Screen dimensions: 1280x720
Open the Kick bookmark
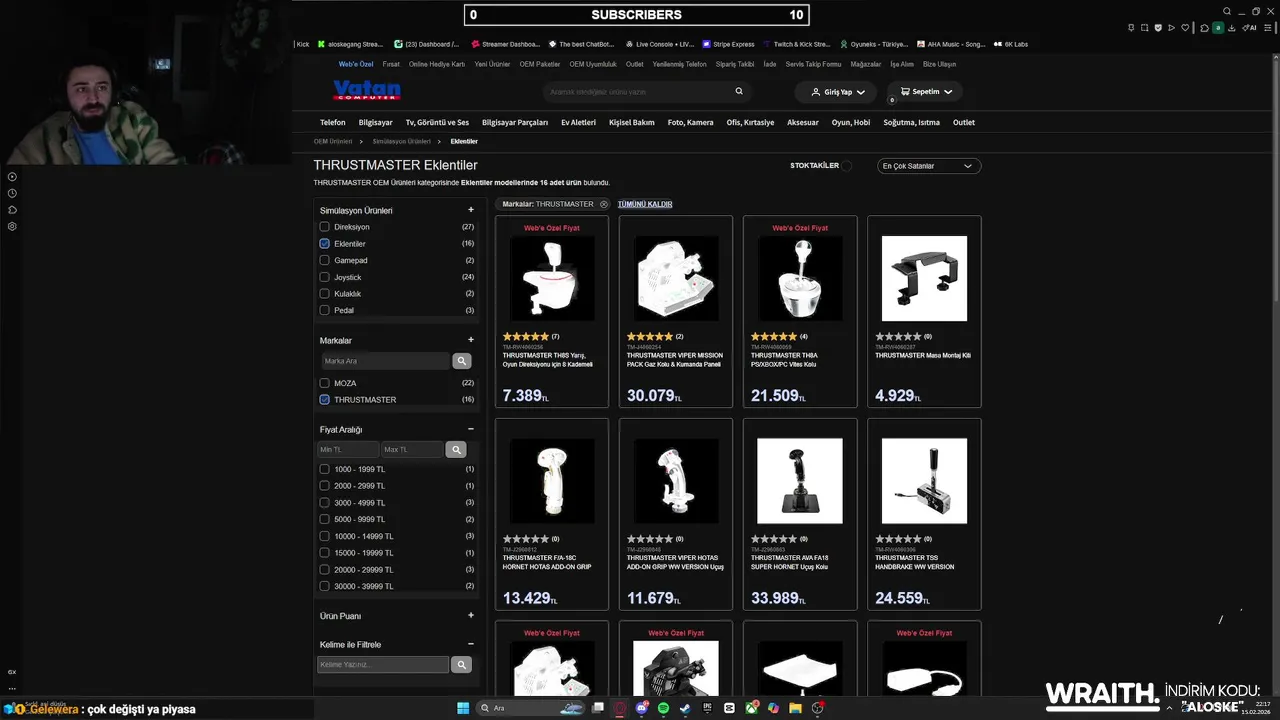[x=302, y=44]
